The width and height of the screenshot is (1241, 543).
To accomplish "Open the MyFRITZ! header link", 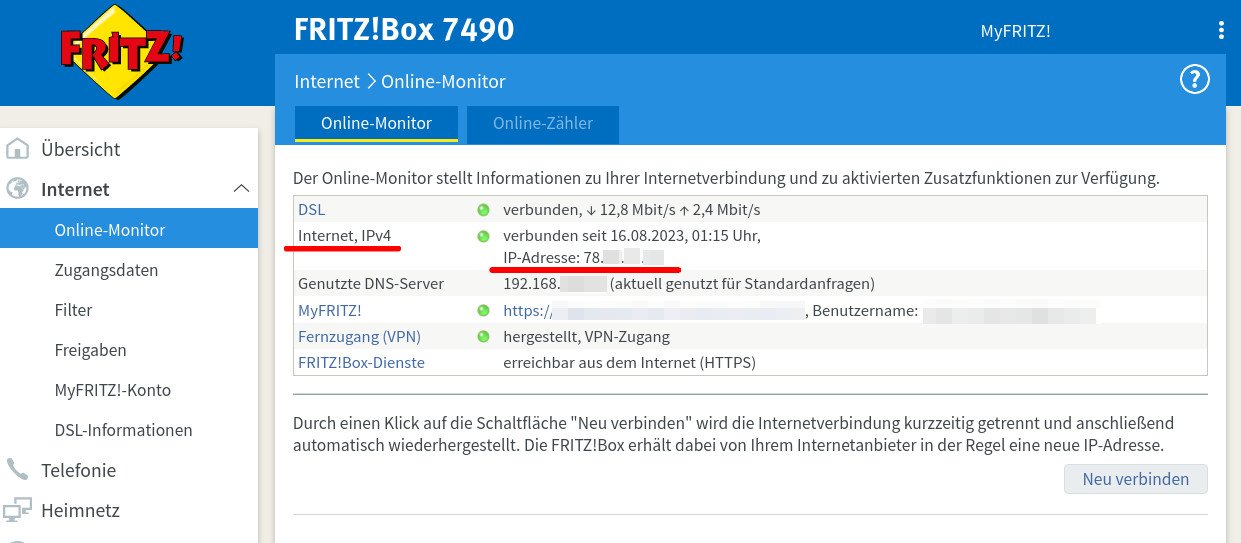I will 1015,31.
